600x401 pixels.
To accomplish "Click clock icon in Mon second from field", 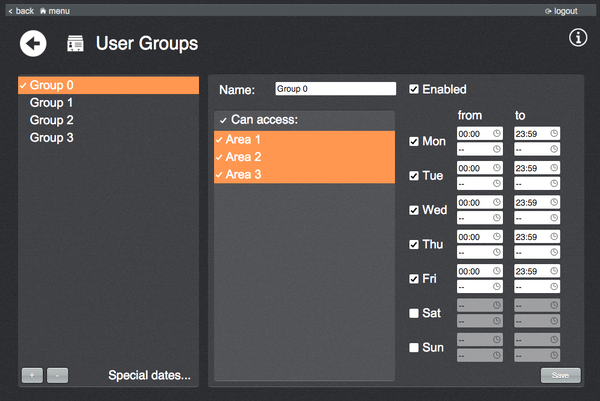I will click(496, 149).
